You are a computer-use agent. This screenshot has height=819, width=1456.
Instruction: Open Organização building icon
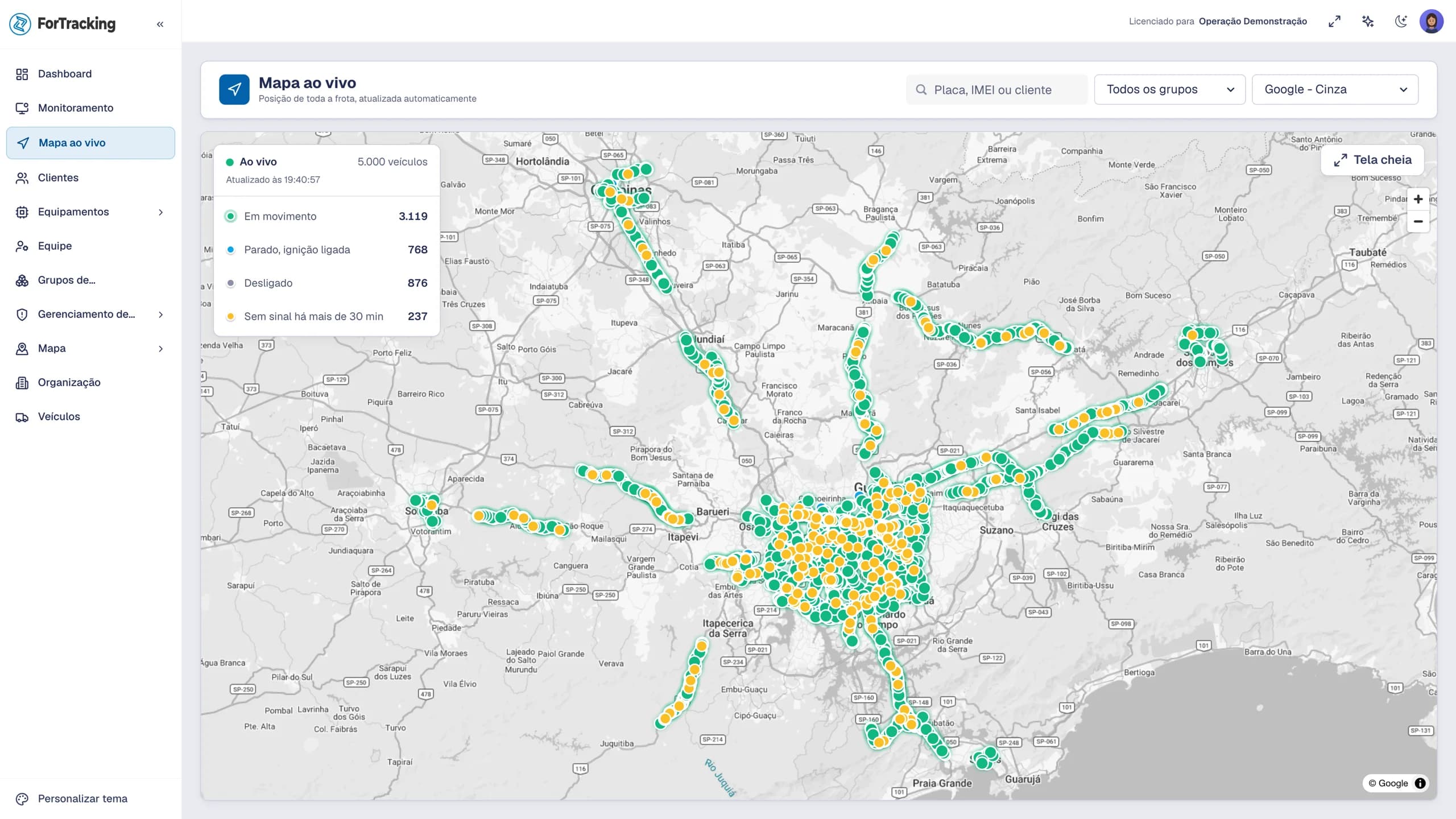pyautogui.click(x=22, y=383)
